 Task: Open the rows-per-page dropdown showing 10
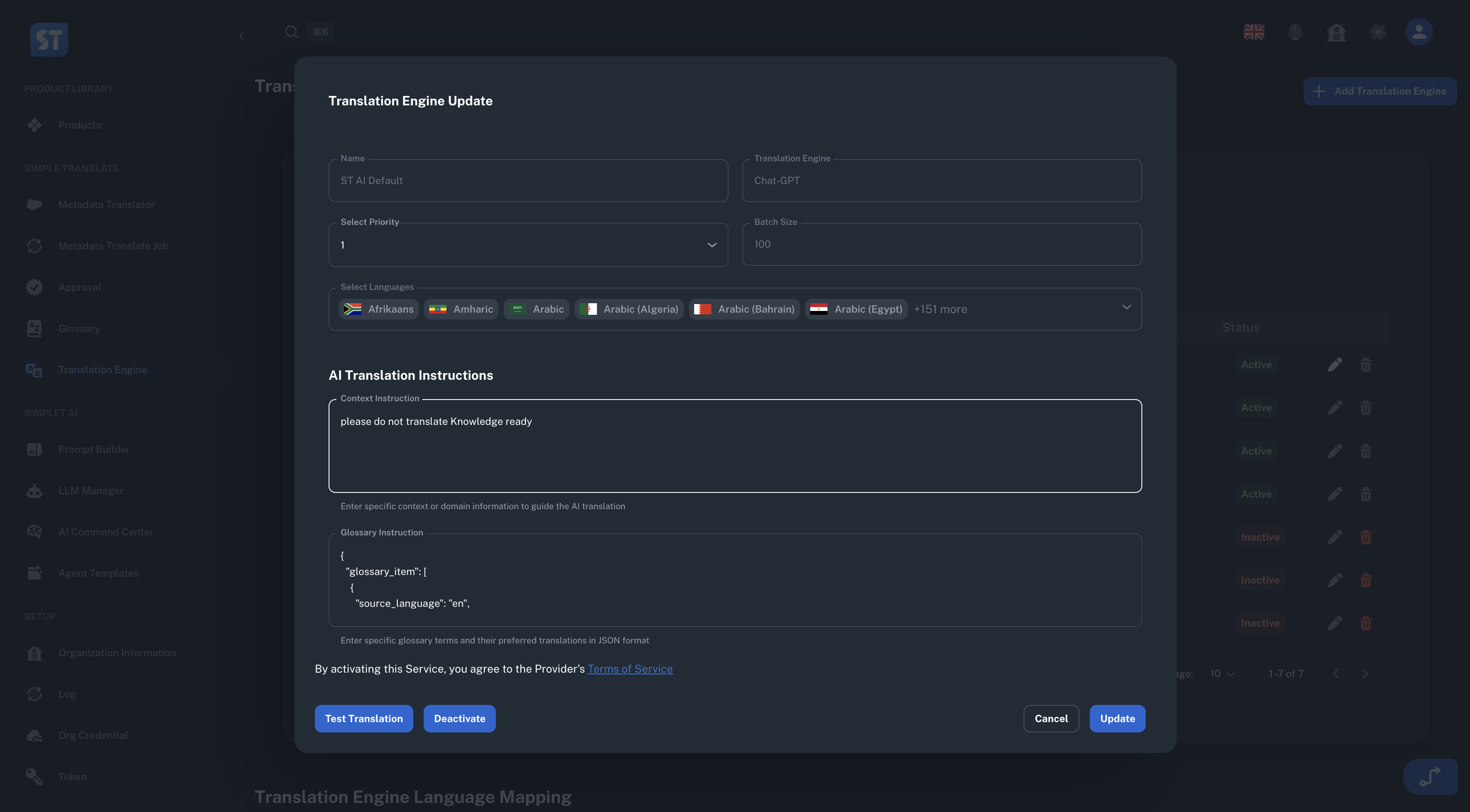[1220, 674]
